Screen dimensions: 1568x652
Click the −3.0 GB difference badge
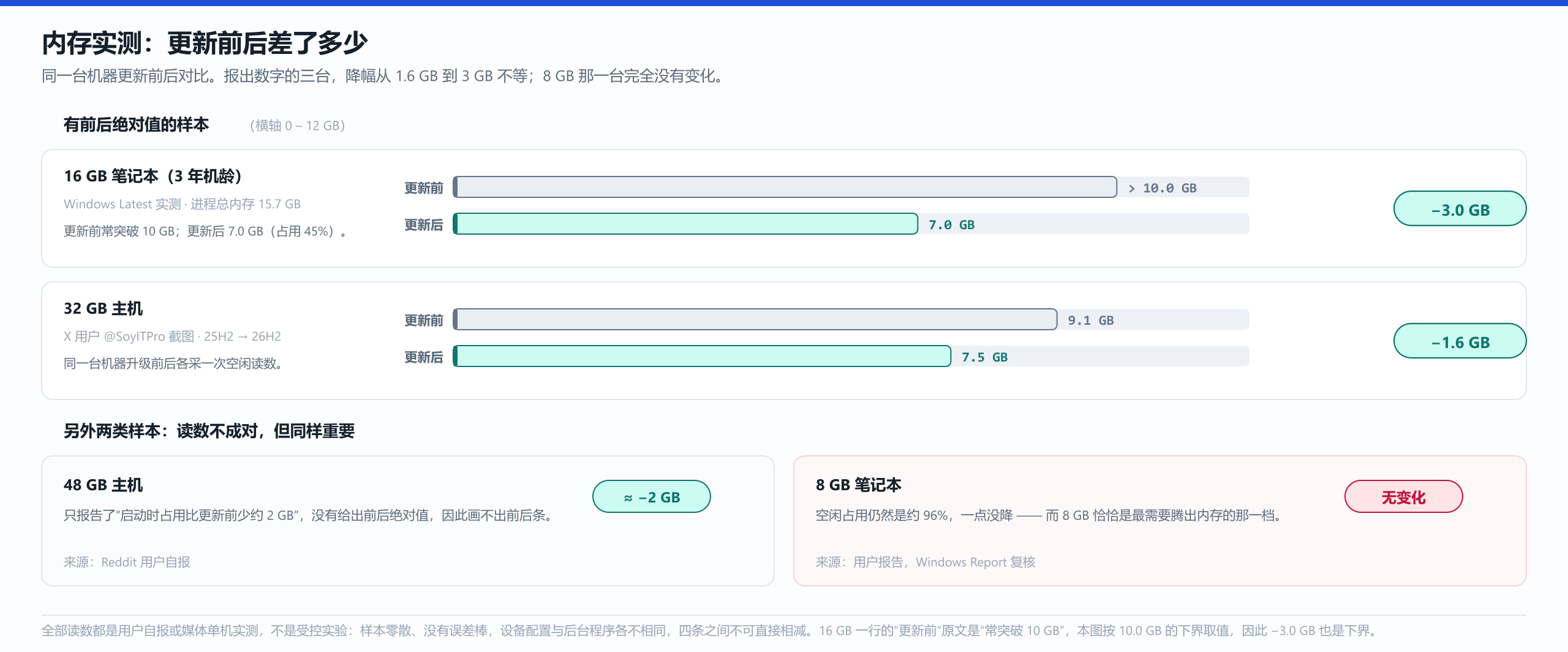1460,209
